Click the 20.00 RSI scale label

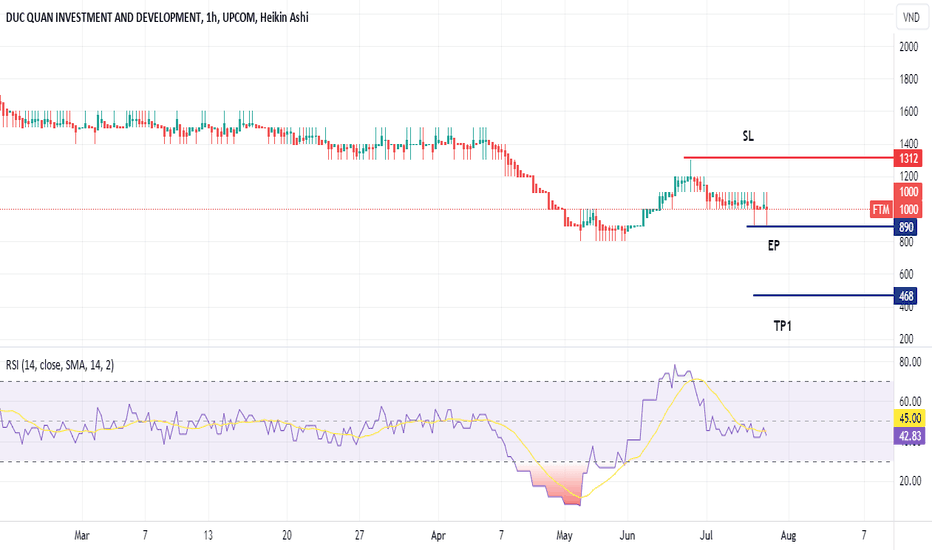(x=911, y=480)
